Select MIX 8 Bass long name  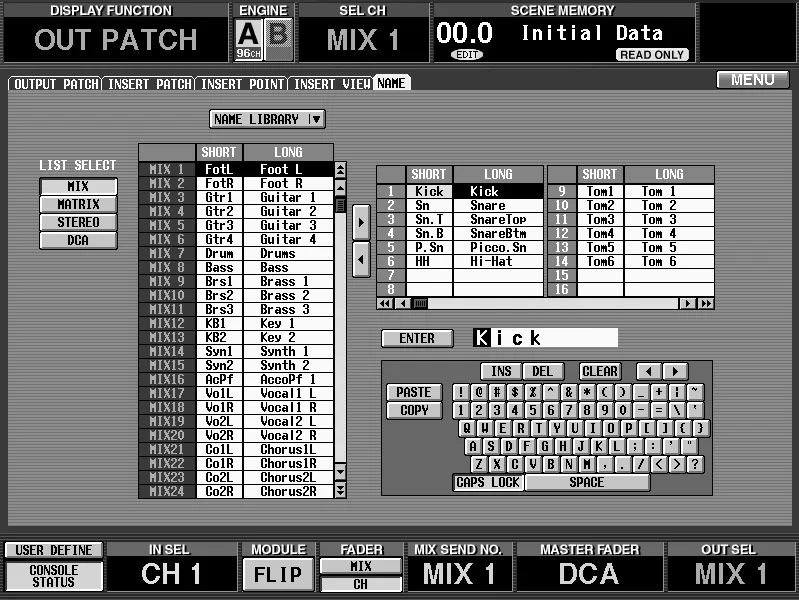pyautogui.click(x=288, y=268)
